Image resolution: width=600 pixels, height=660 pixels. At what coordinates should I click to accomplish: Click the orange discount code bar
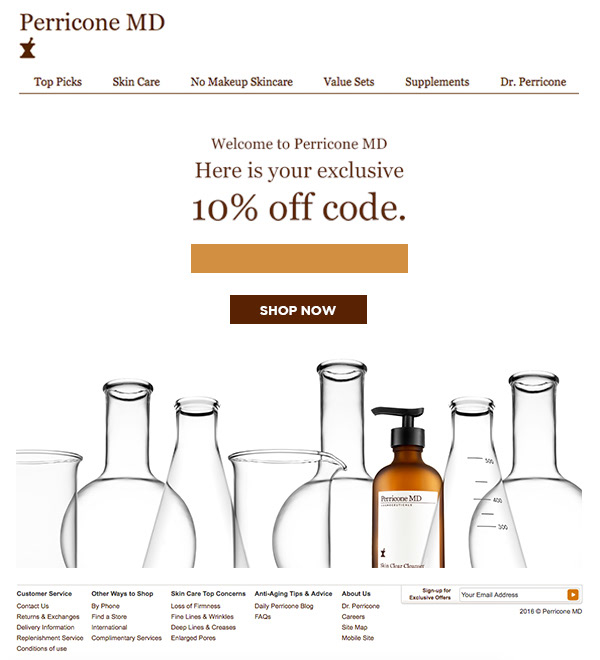pos(299,258)
